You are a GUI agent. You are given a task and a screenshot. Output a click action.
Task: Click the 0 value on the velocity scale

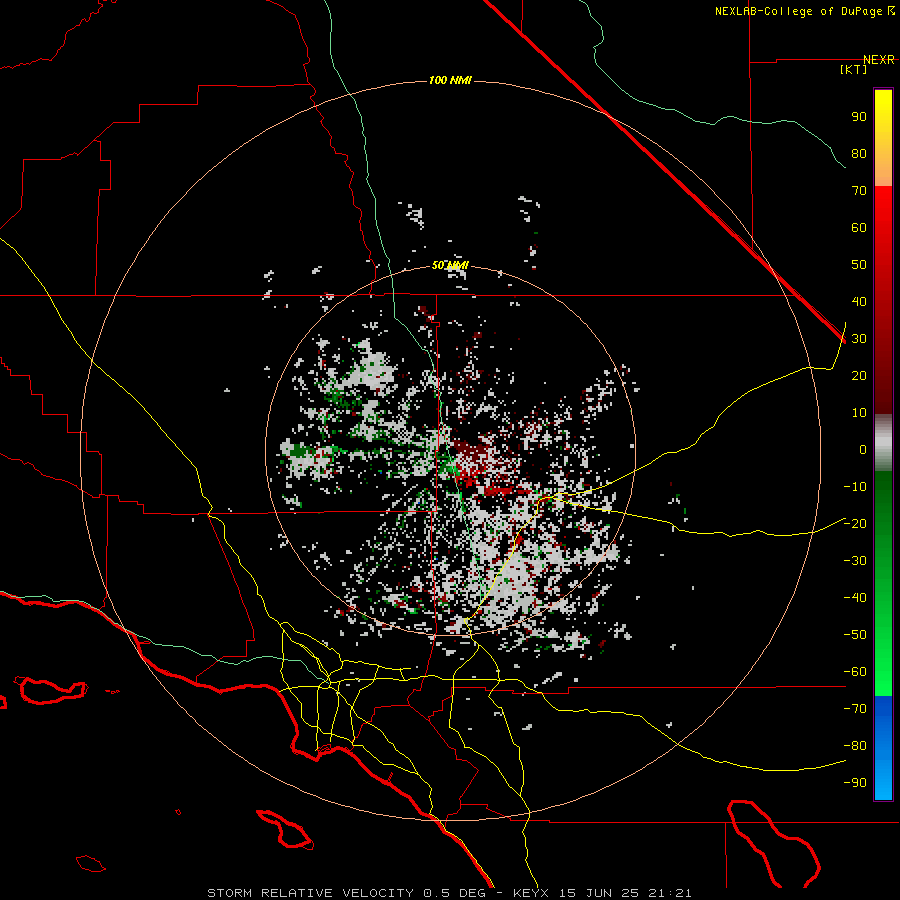point(863,449)
